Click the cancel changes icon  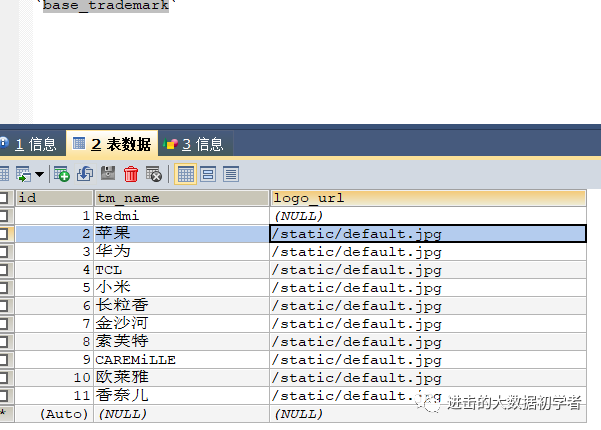[x=154, y=174]
